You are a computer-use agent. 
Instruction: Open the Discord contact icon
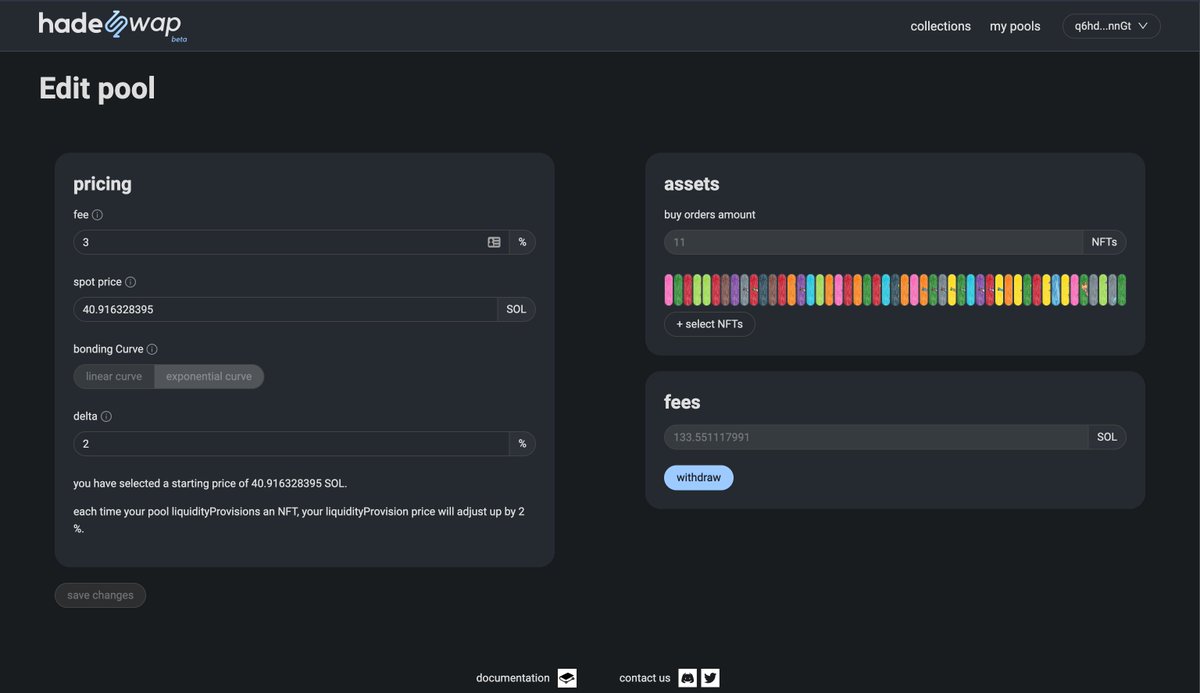pos(688,678)
